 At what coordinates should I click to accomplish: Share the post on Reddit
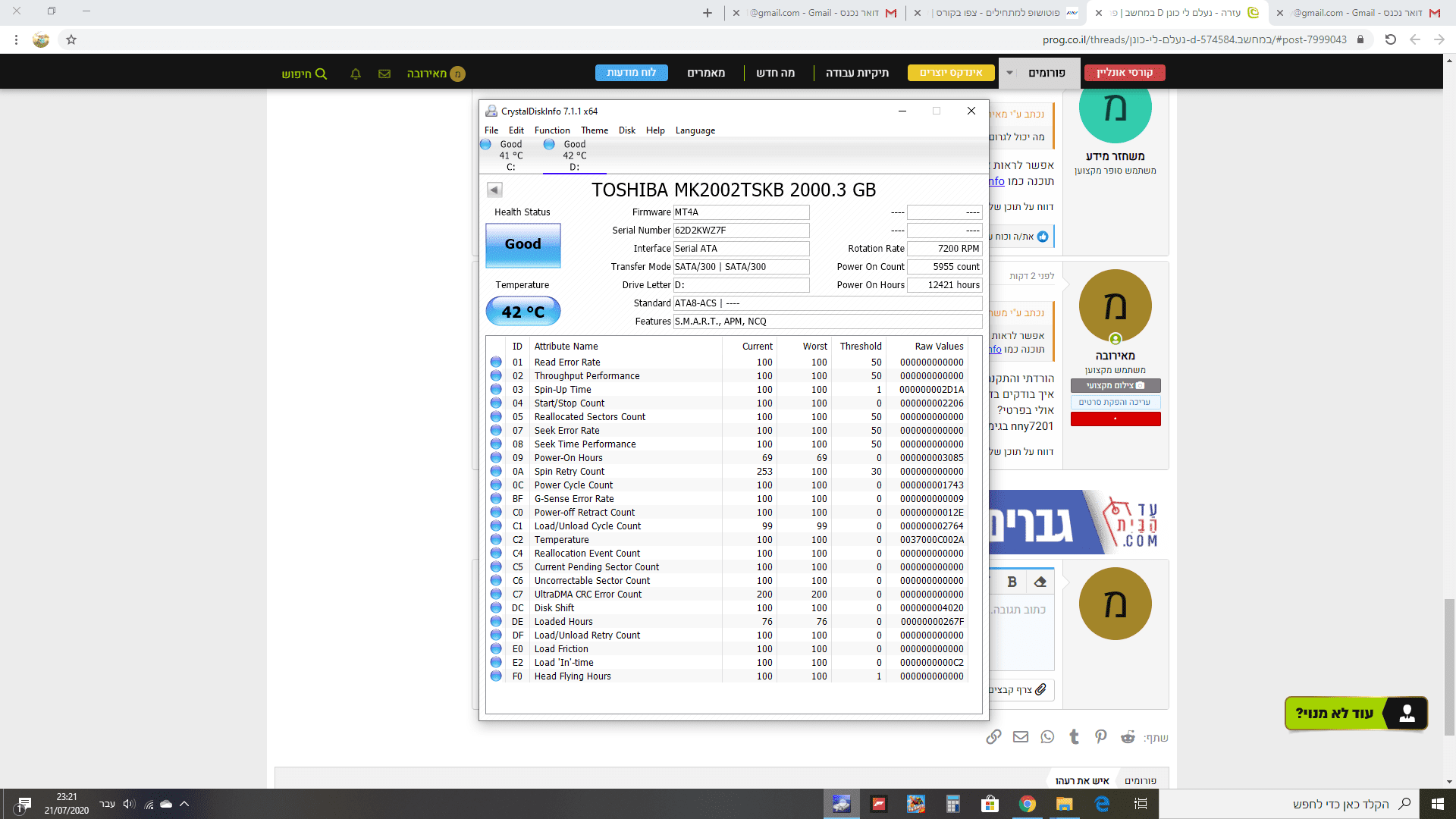[1128, 737]
